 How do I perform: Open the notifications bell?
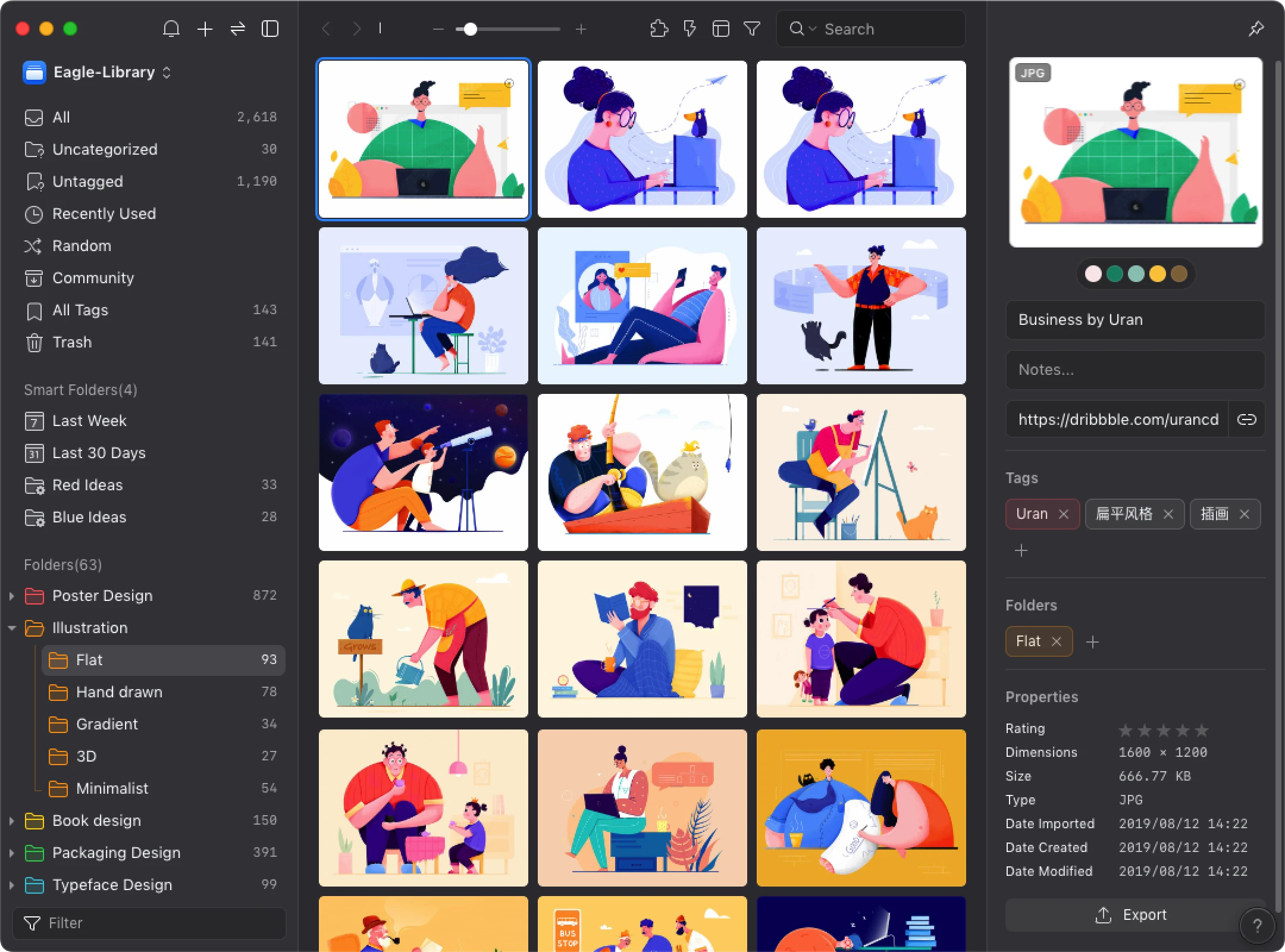click(x=171, y=29)
